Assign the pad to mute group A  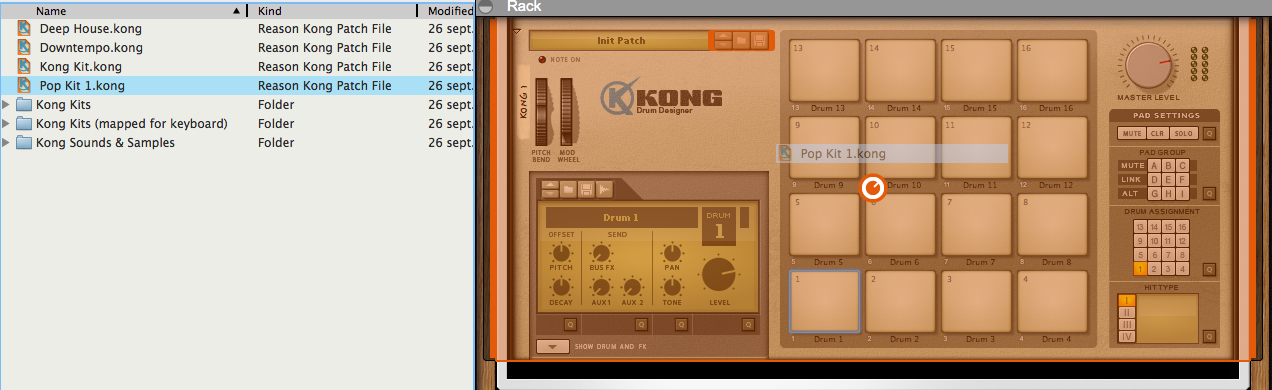coord(1154,166)
